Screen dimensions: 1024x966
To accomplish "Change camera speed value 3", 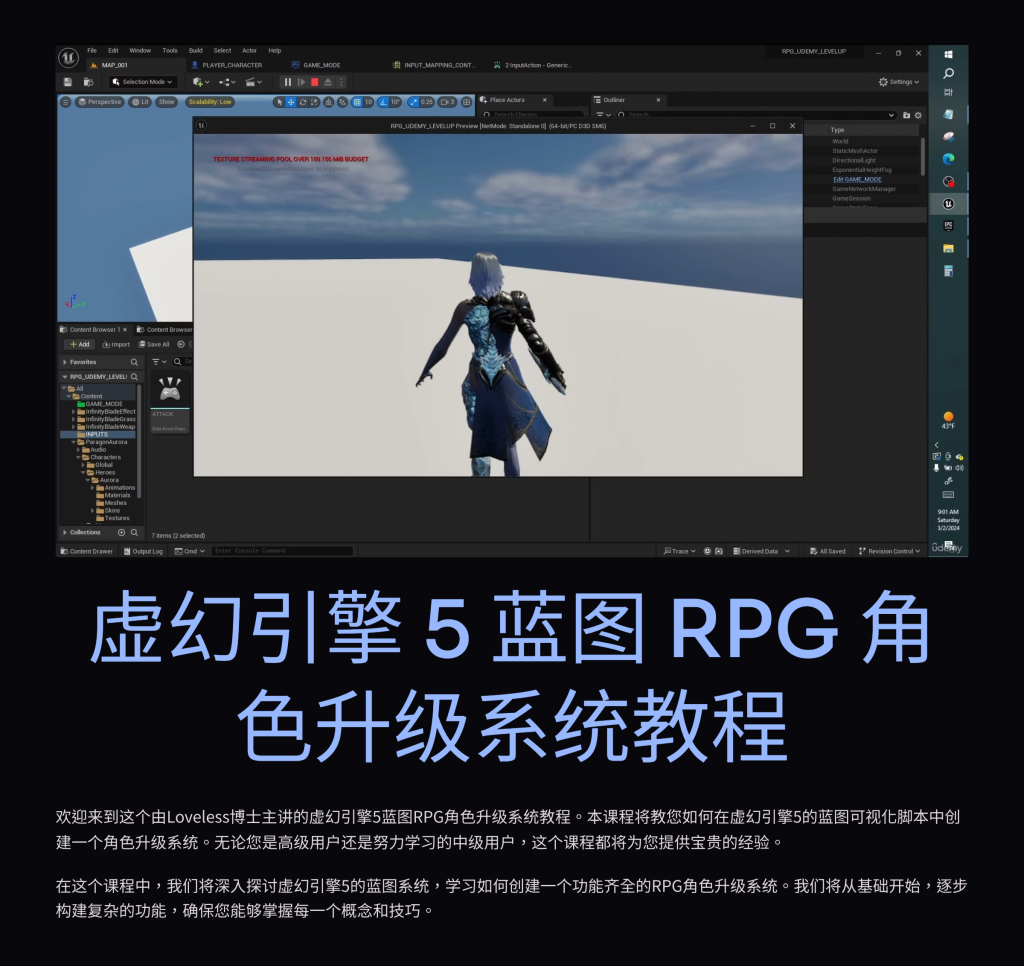I will tap(447, 102).
